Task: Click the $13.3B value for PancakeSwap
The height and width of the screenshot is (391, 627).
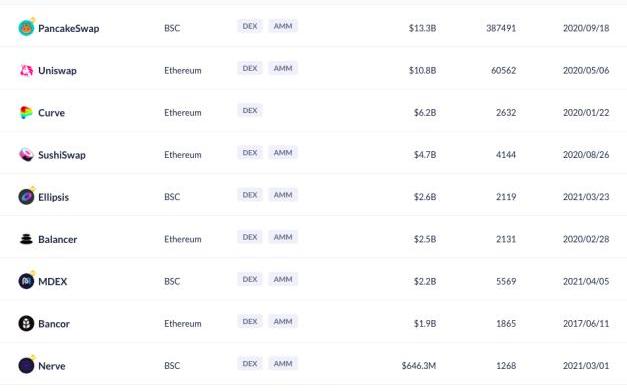Action: coord(422,28)
